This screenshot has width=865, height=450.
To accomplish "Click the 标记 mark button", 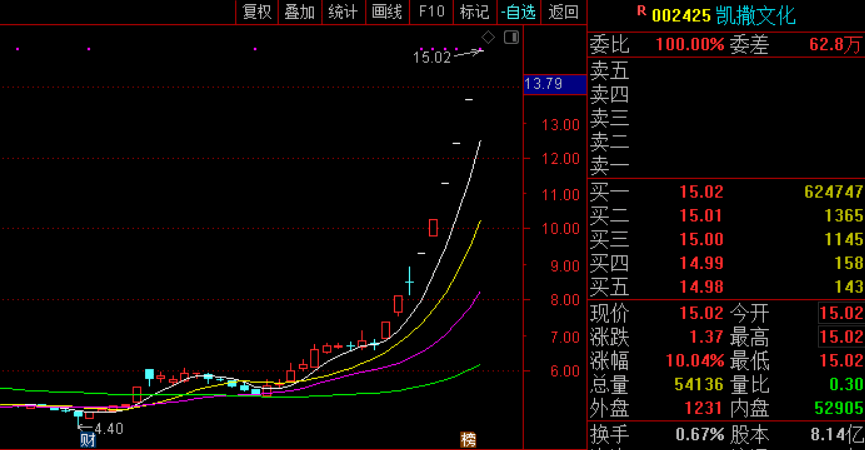I will (x=475, y=12).
